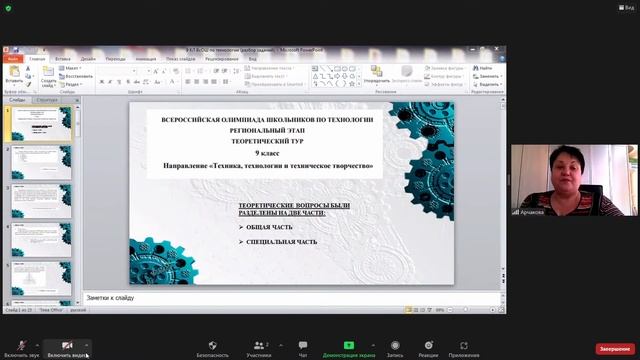
Task: Open video options arrow beside camera
Action: [x=87, y=345]
